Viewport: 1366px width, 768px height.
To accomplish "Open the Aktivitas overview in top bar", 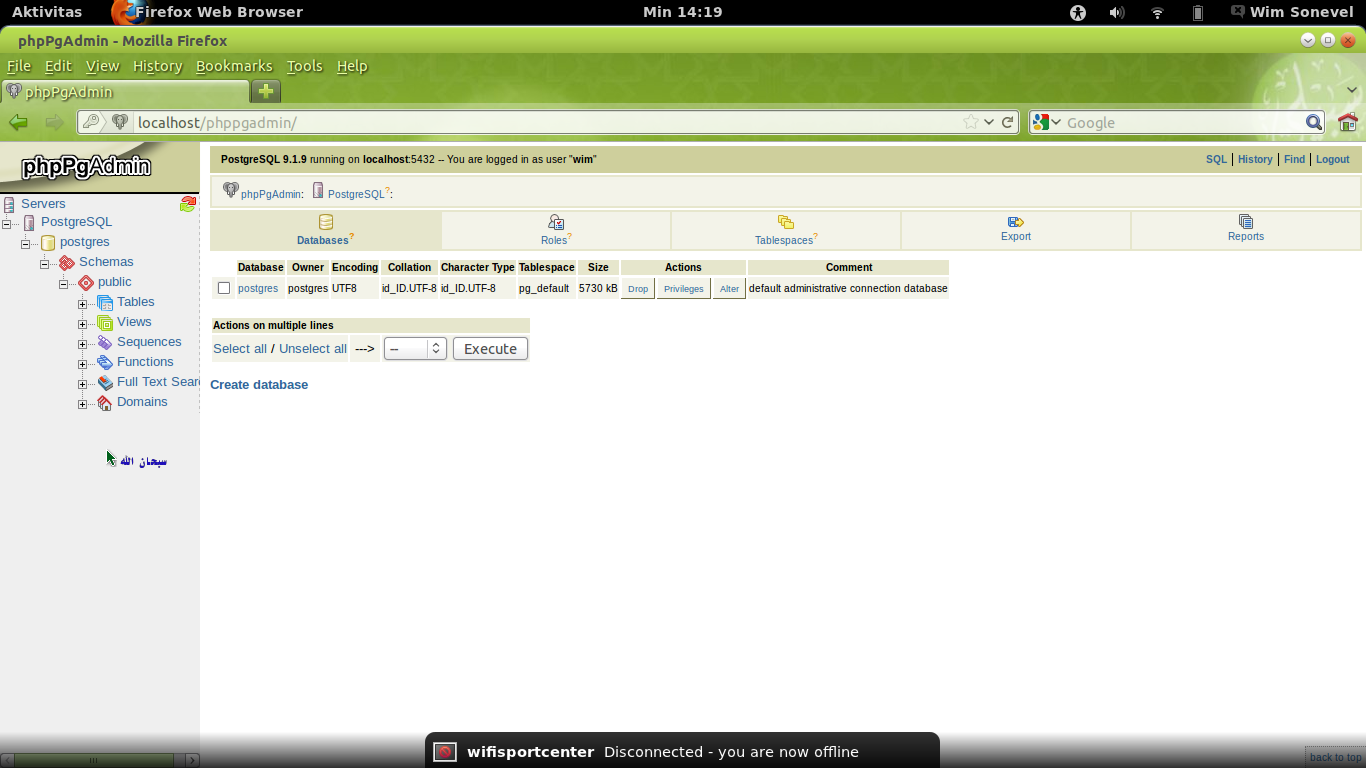I will [47, 12].
